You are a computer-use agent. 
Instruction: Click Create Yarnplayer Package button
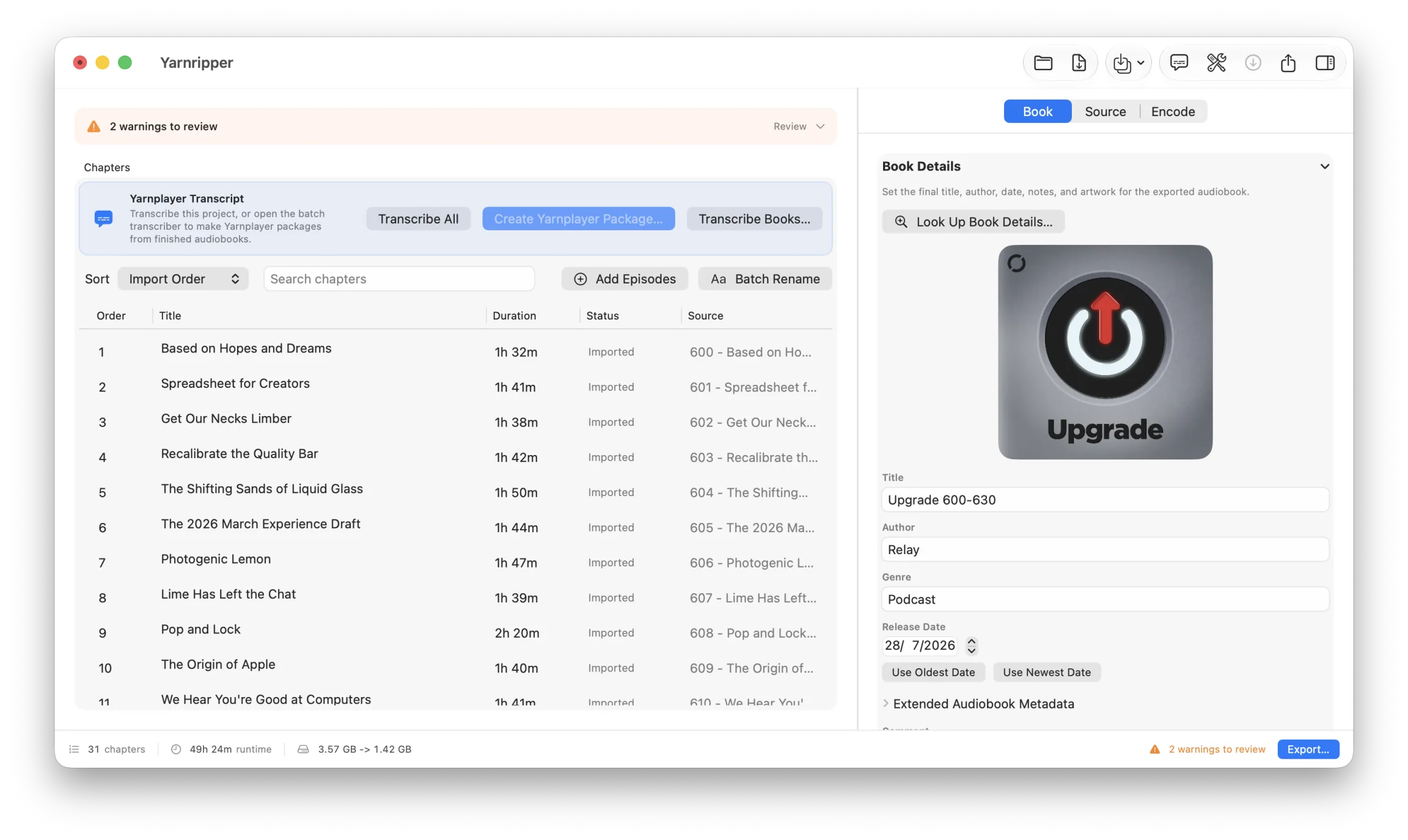tap(578, 219)
